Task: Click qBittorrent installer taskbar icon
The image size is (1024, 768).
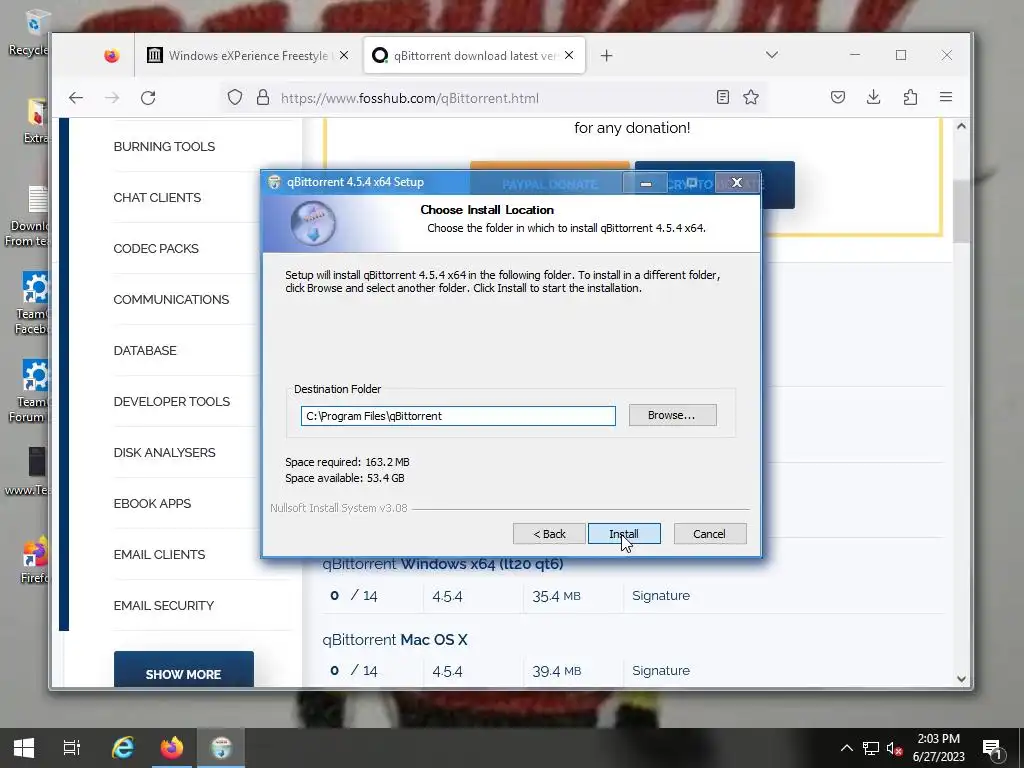Action: [221, 748]
